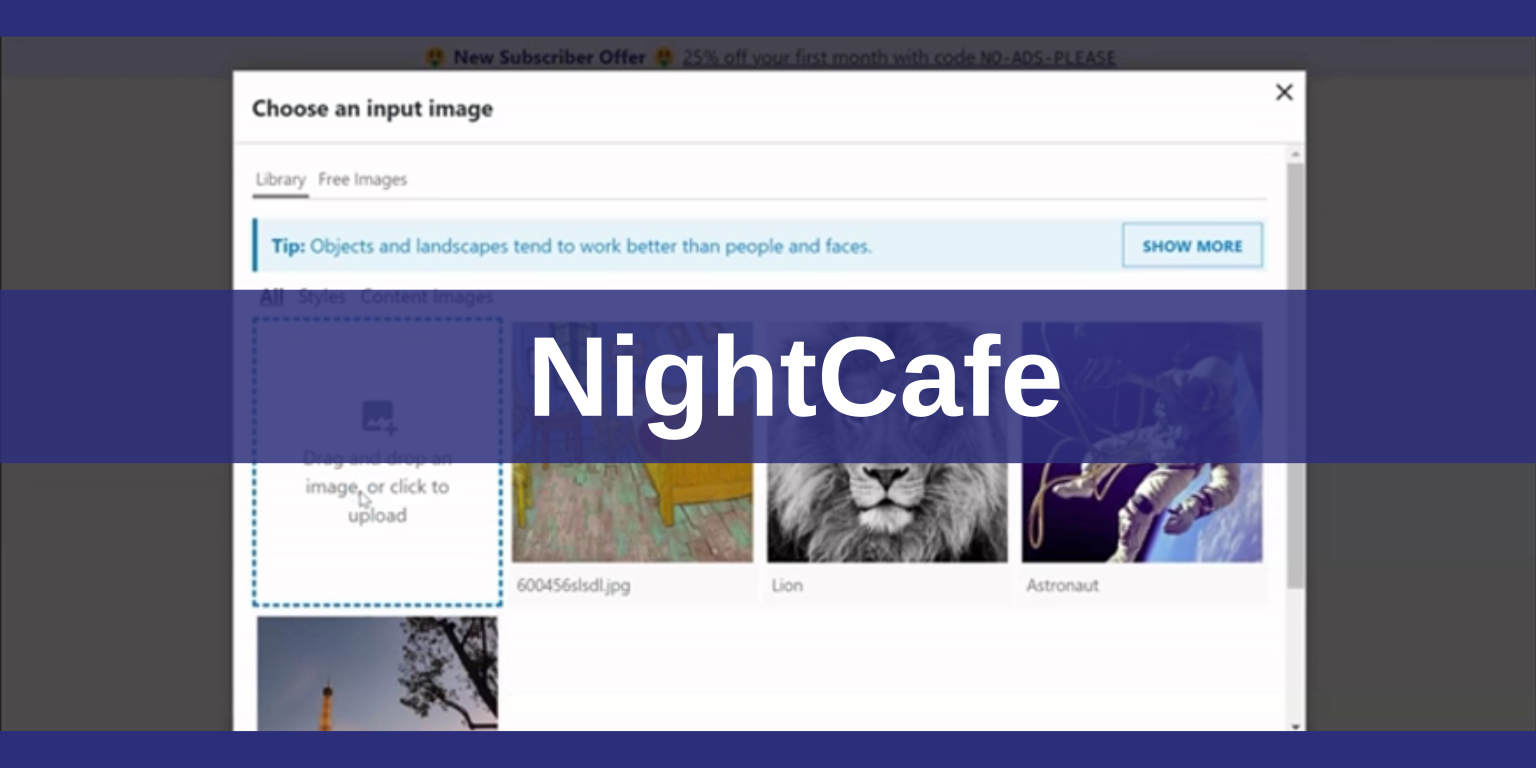The width and height of the screenshot is (1536, 768).
Task: Click the drag and drop upload area
Action: click(377, 462)
